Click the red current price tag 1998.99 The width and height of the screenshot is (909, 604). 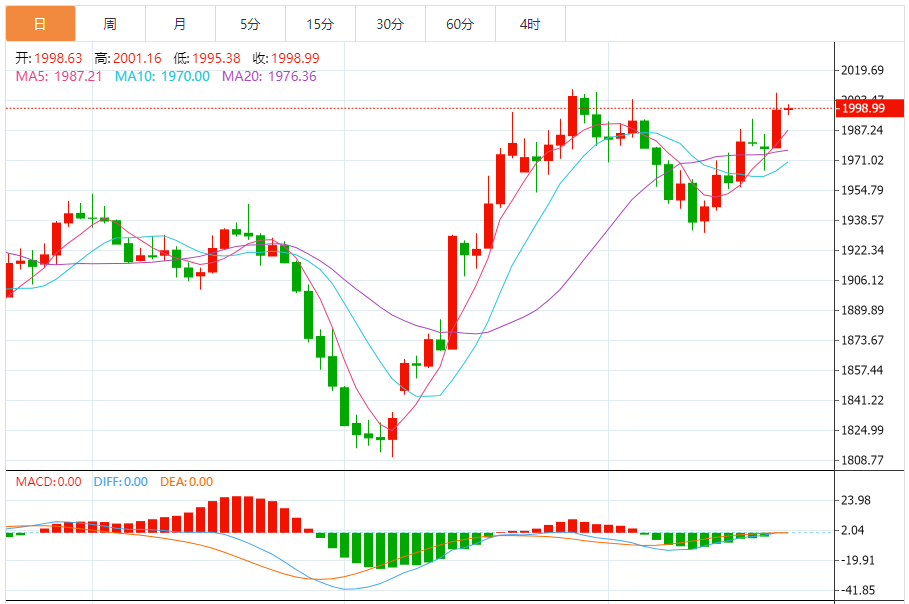click(x=870, y=108)
